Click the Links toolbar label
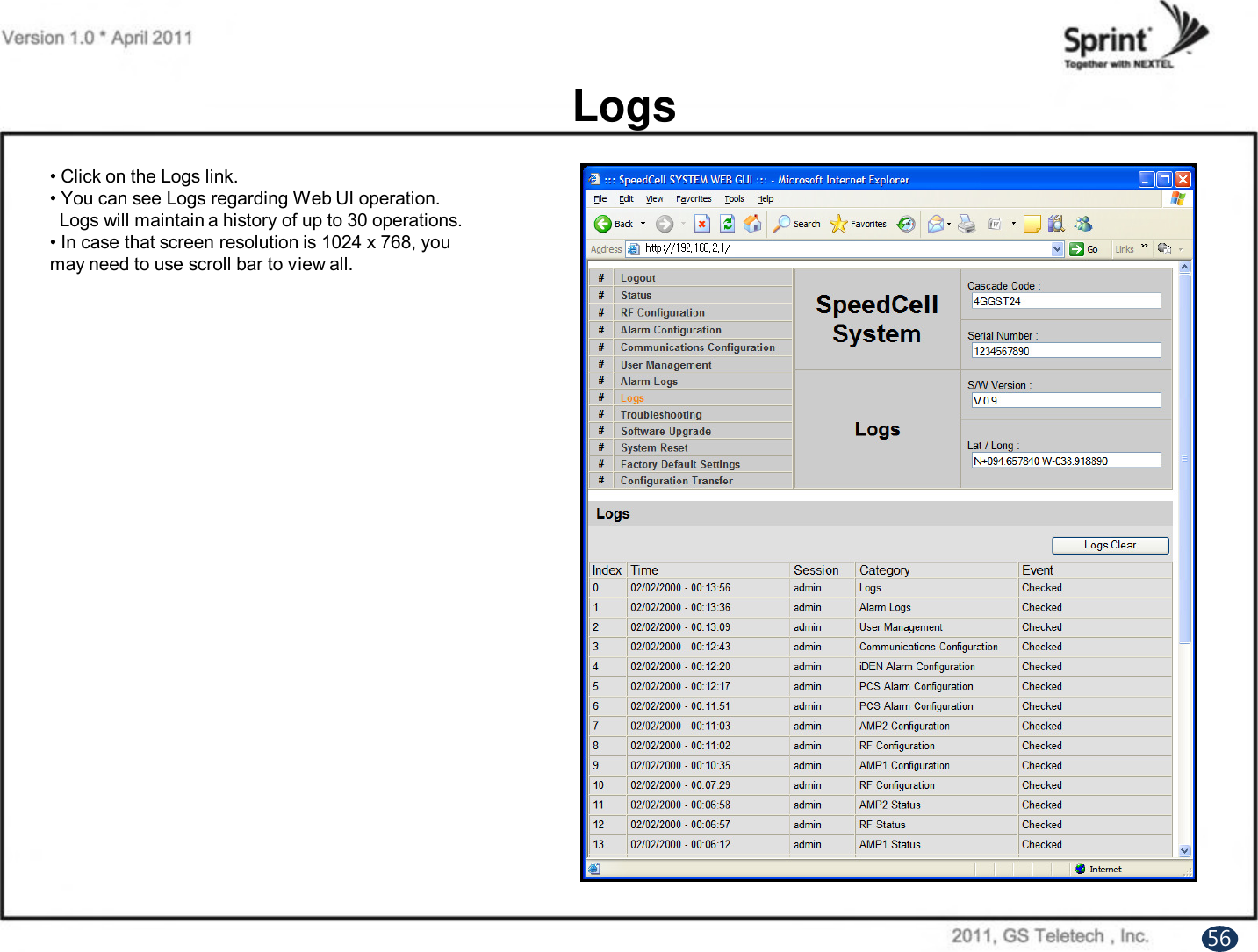1258x952 pixels. pyautogui.click(x=1124, y=249)
